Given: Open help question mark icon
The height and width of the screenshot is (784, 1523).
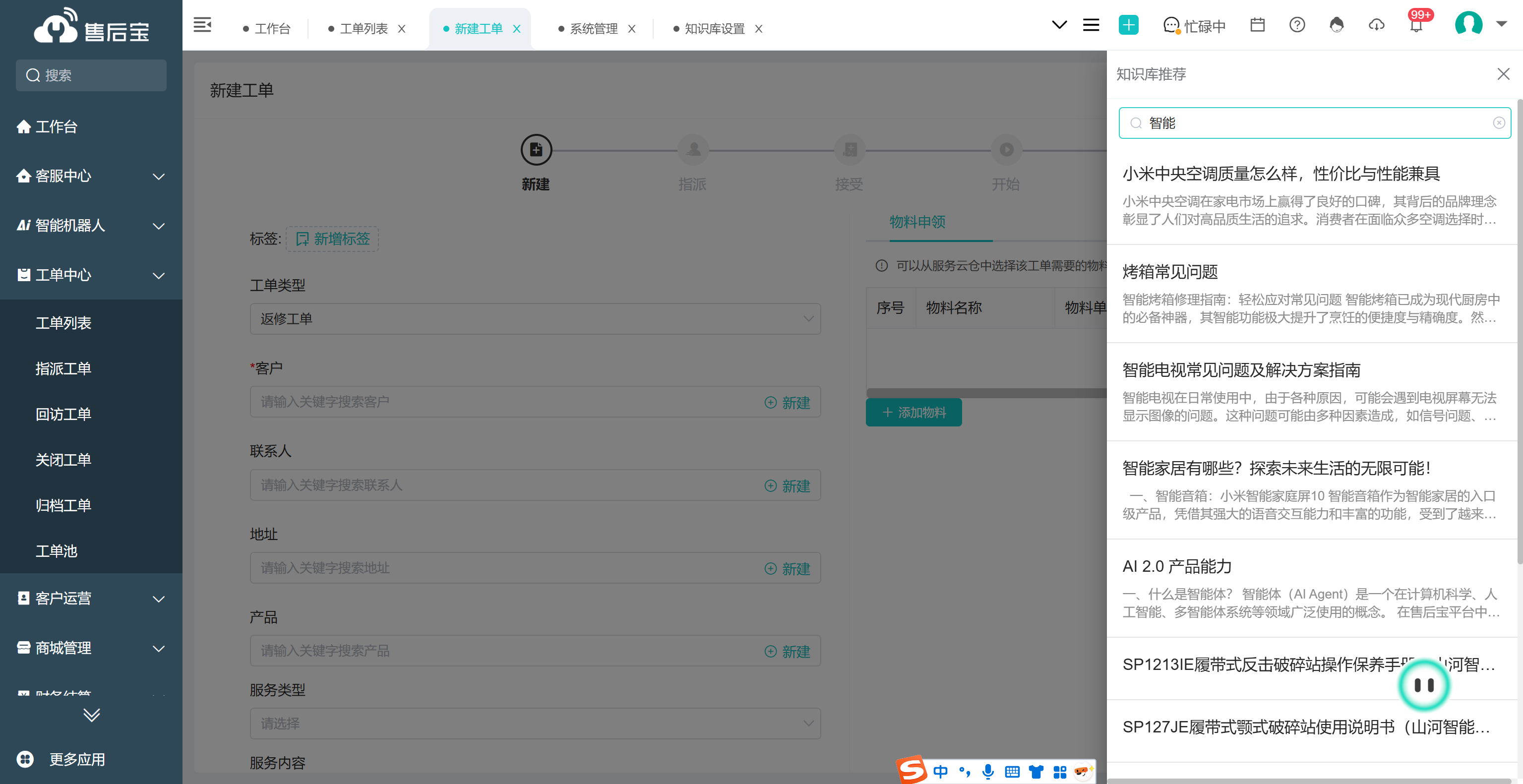Looking at the screenshot, I should [x=1296, y=25].
